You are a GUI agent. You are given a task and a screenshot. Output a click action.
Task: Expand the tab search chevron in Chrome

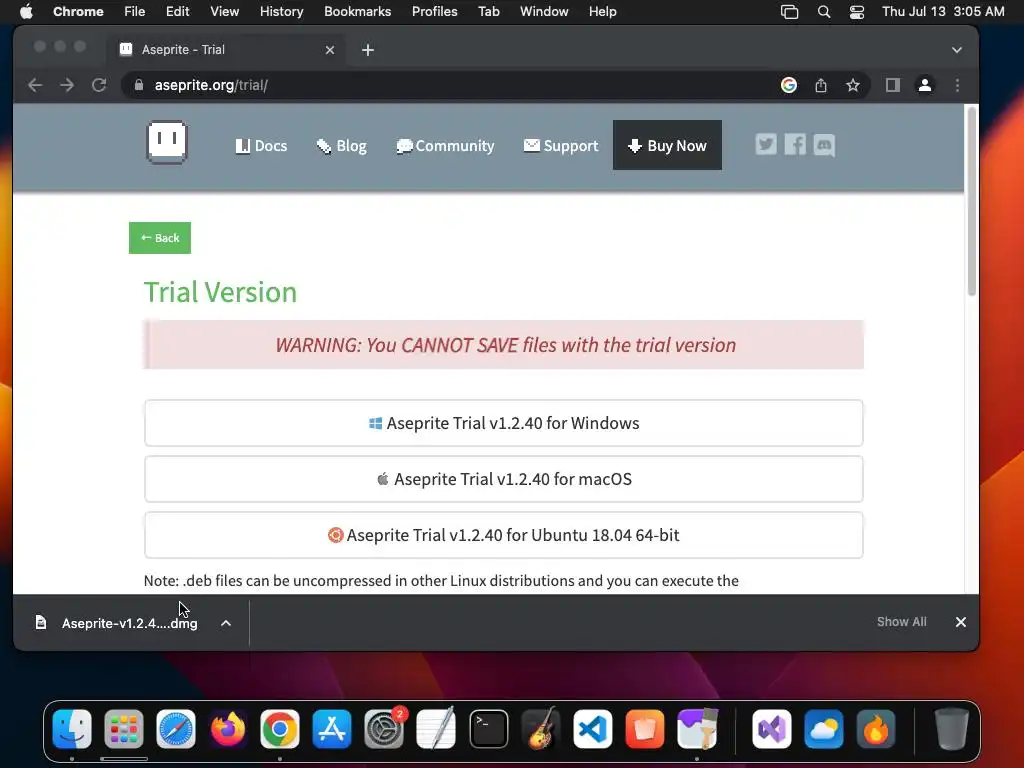tap(957, 50)
